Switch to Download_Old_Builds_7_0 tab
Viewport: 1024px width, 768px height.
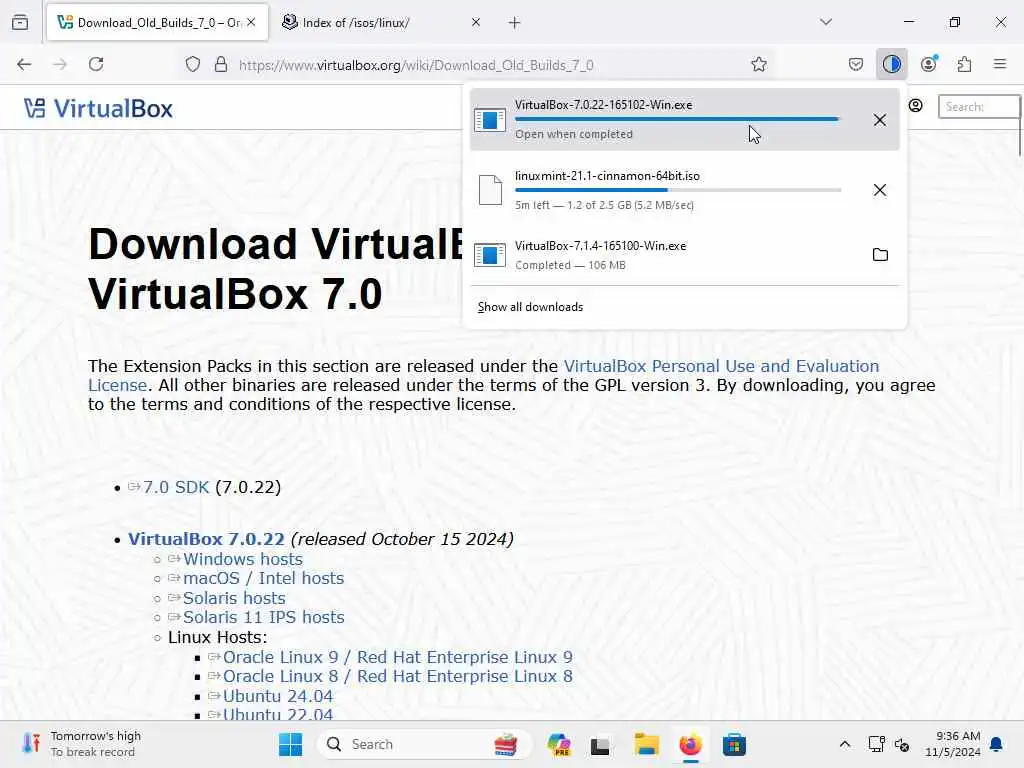point(157,23)
